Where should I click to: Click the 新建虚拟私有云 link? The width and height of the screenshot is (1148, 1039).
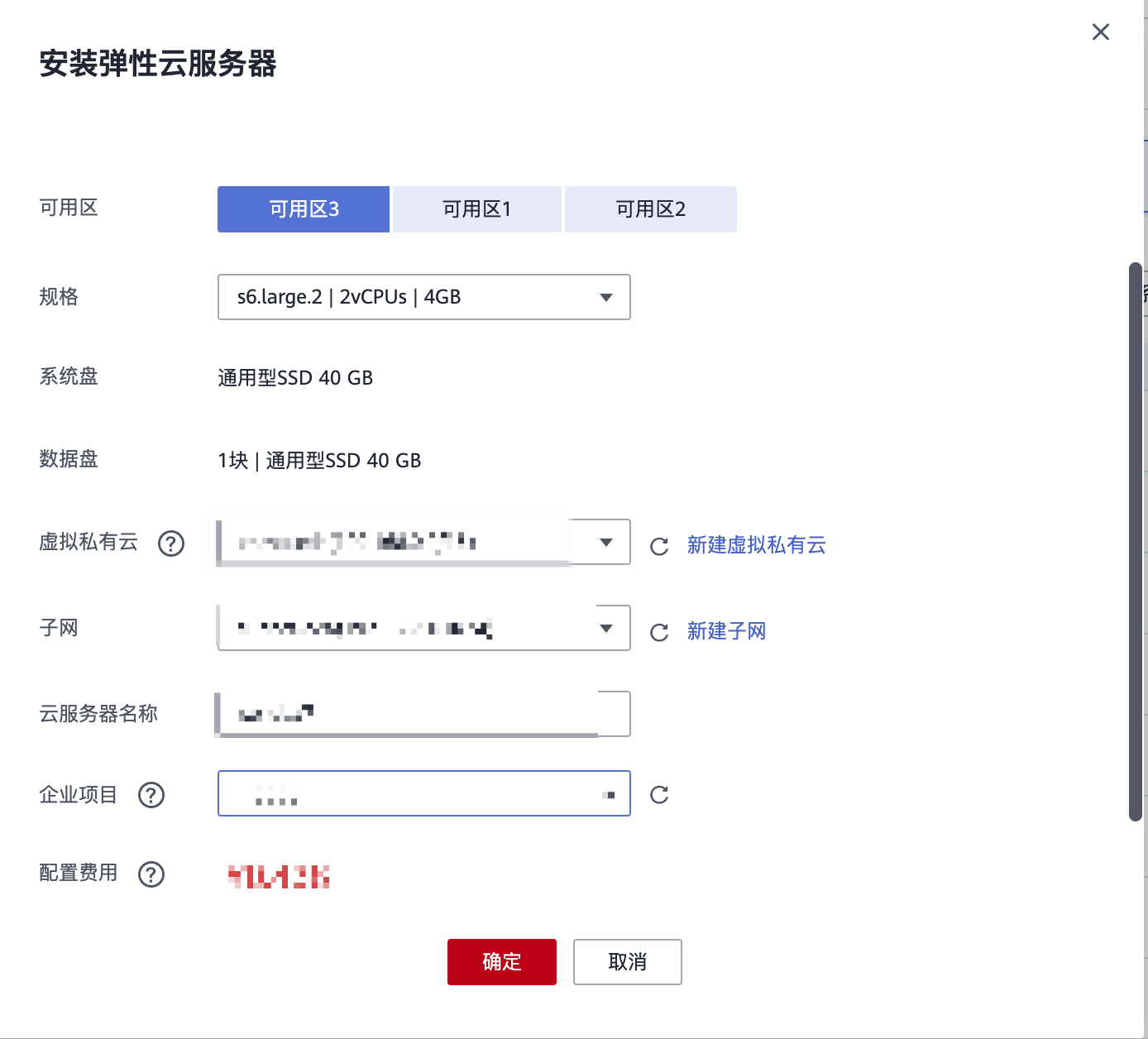point(756,545)
